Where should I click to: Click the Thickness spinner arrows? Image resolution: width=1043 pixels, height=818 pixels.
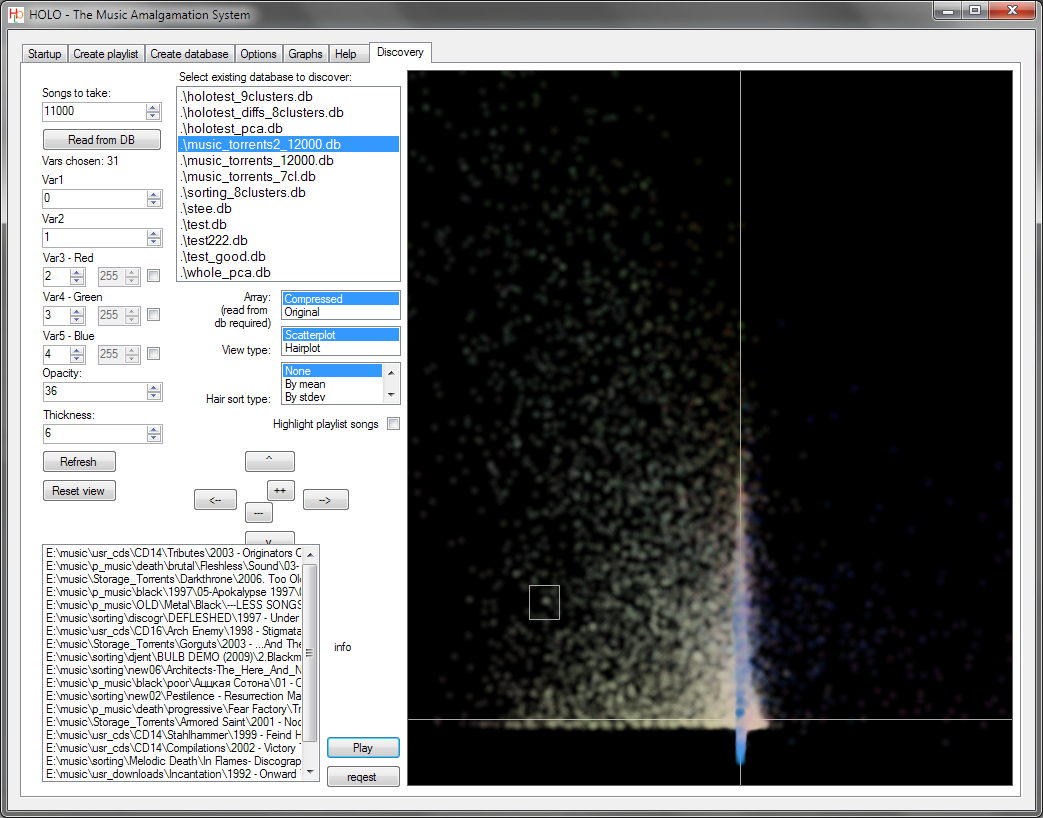(x=154, y=434)
